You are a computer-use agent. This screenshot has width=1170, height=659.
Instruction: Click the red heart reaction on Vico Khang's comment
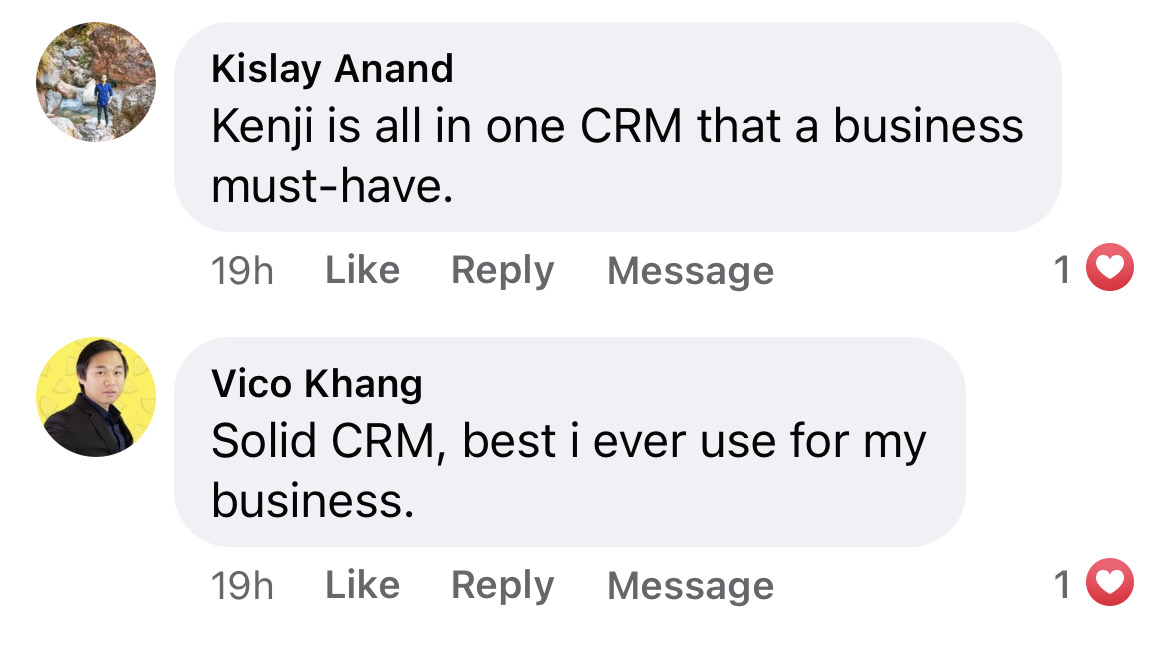coord(1109,584)
